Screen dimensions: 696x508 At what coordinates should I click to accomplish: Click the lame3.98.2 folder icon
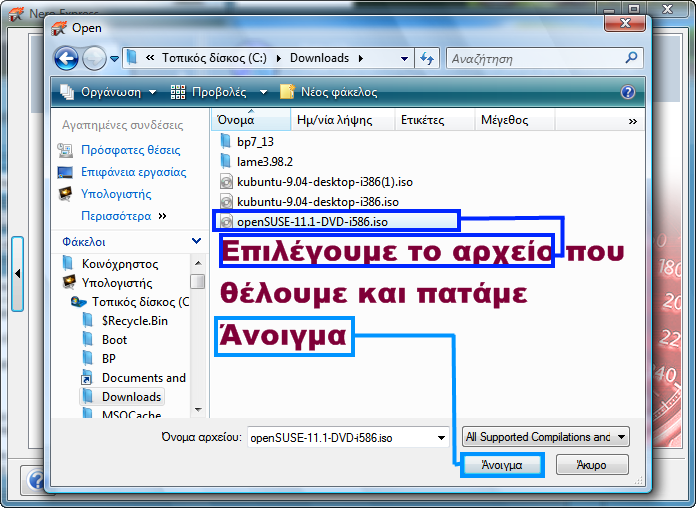pos(225,162)
